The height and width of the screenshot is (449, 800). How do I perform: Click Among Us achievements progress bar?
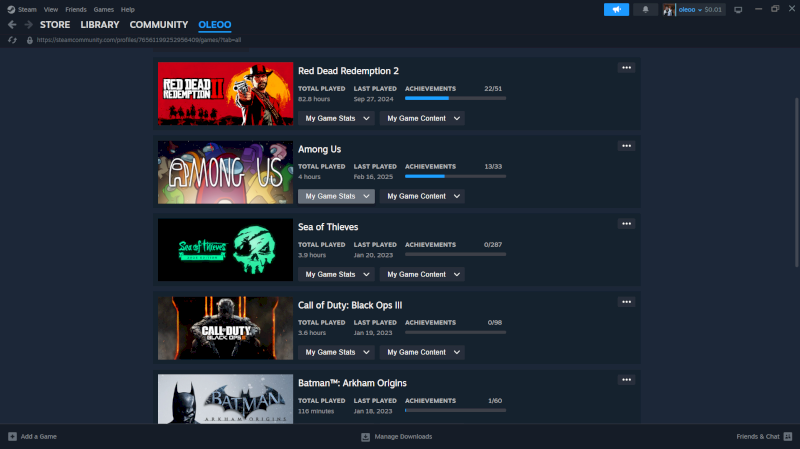pos(456,176)
